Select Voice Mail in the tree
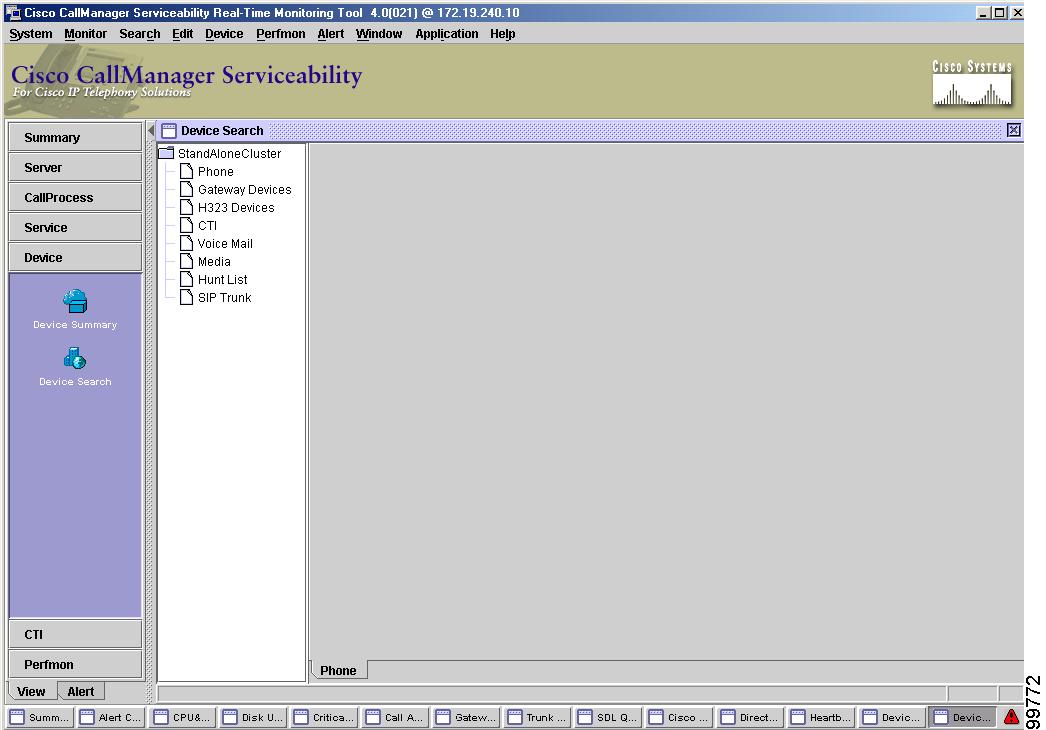 (x=225, y=244)
